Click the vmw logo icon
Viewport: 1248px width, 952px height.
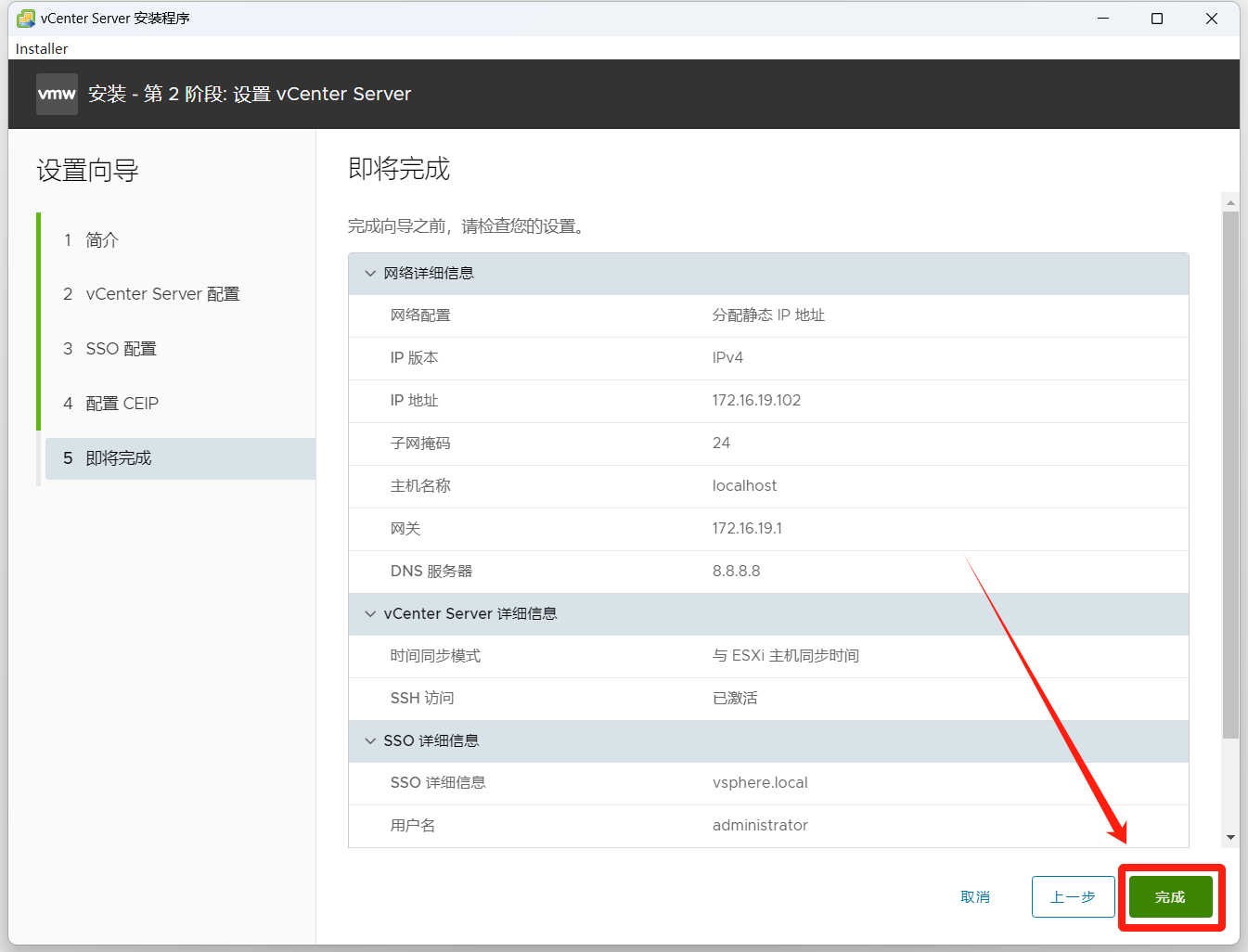[x=57, y=94]
